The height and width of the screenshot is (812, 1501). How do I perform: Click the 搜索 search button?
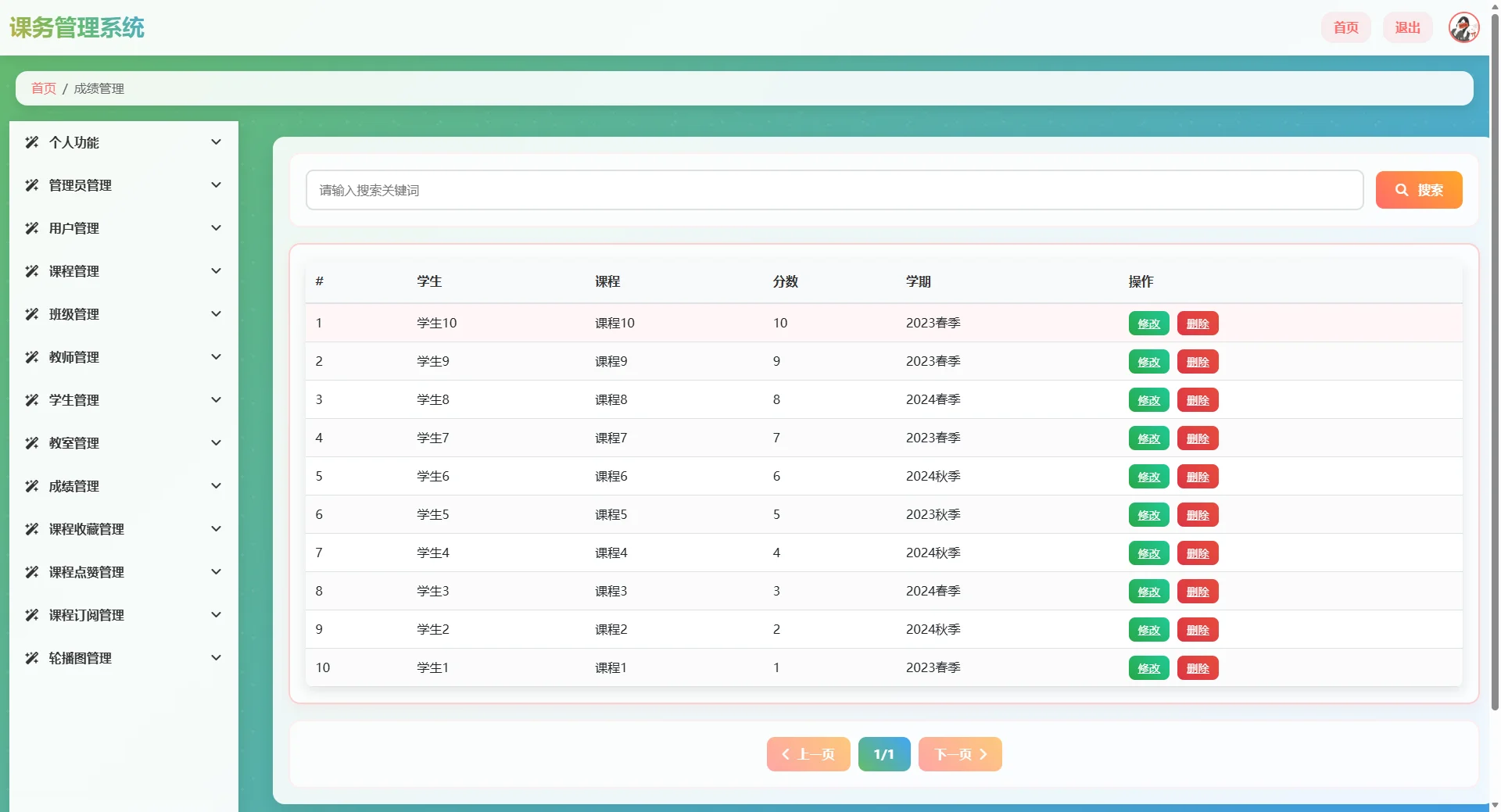[x=1418, y=189]
